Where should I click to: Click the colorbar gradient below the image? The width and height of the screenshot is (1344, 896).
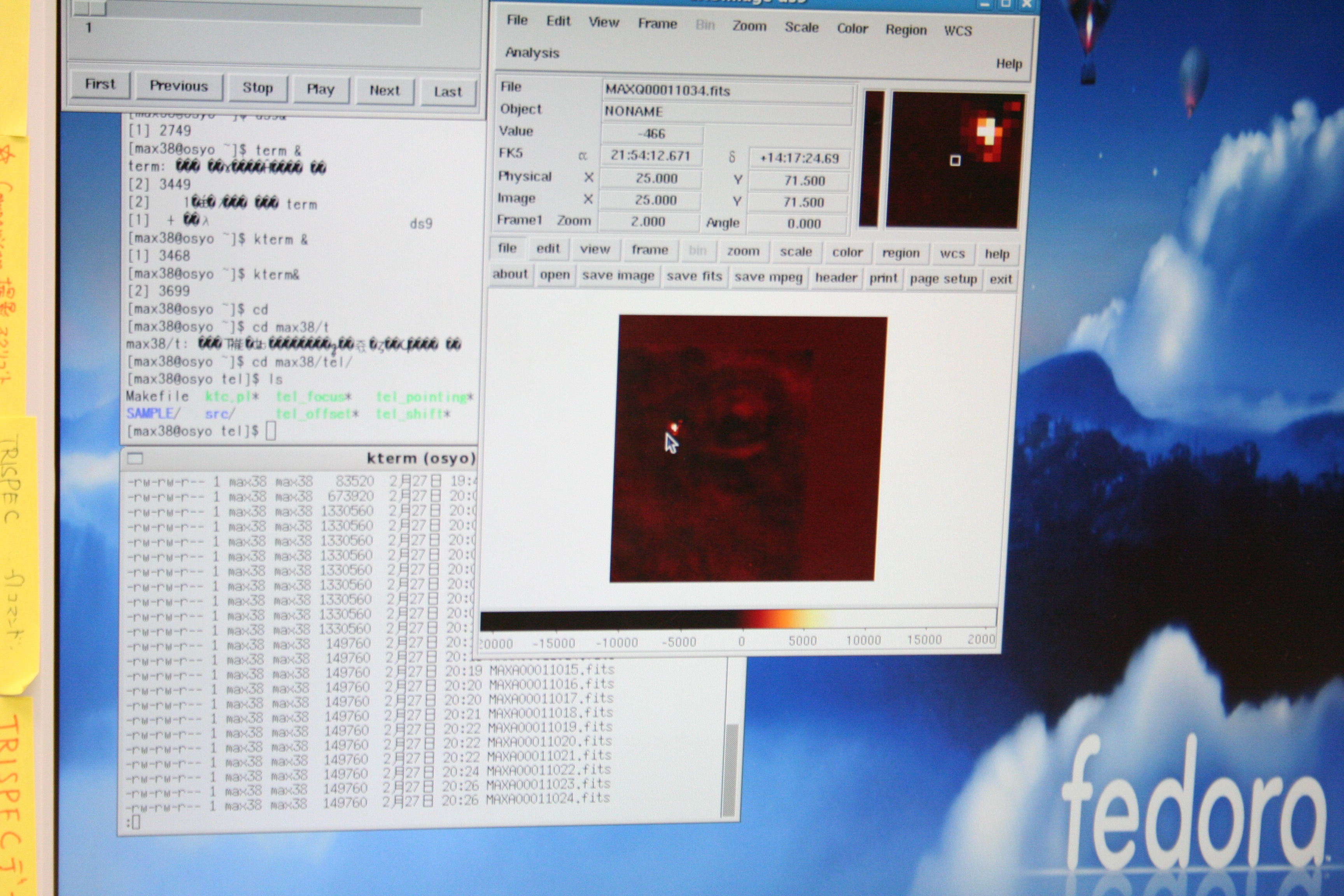tap(737, 619)
